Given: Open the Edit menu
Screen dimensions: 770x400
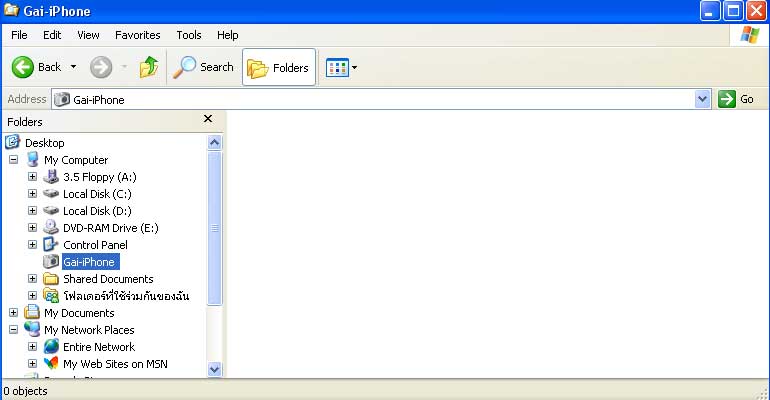Looking at the screenshot, I should (x=52, y=35).
